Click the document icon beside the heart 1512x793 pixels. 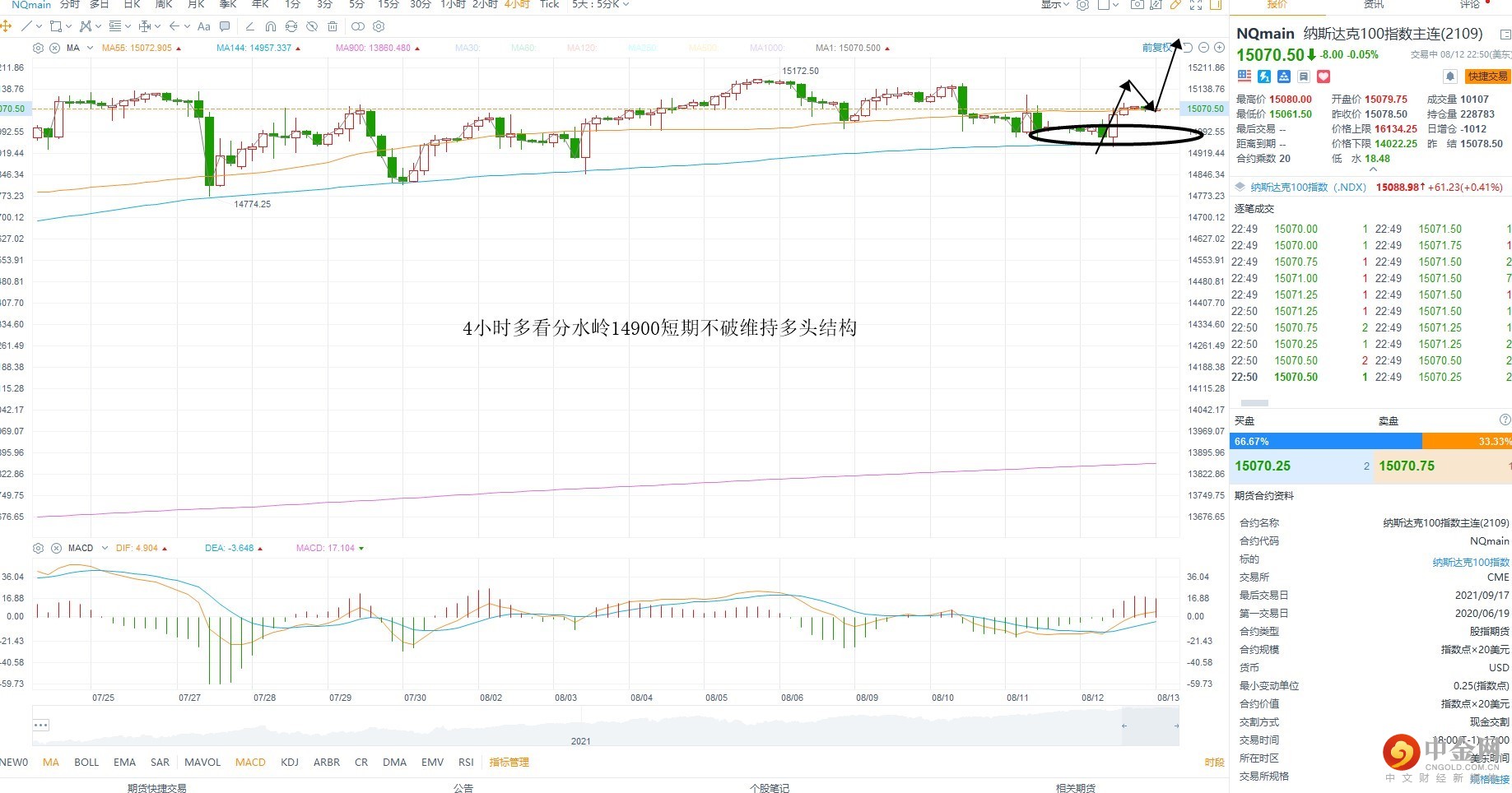[x=1304, y=77]
